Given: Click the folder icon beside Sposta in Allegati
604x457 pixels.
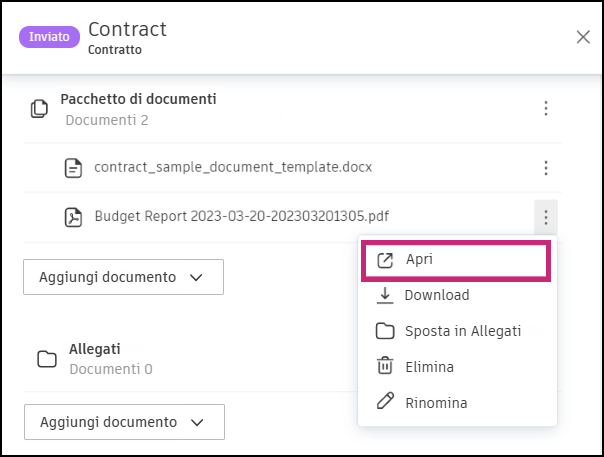Looking at the screenshot, I should point(385,331).
